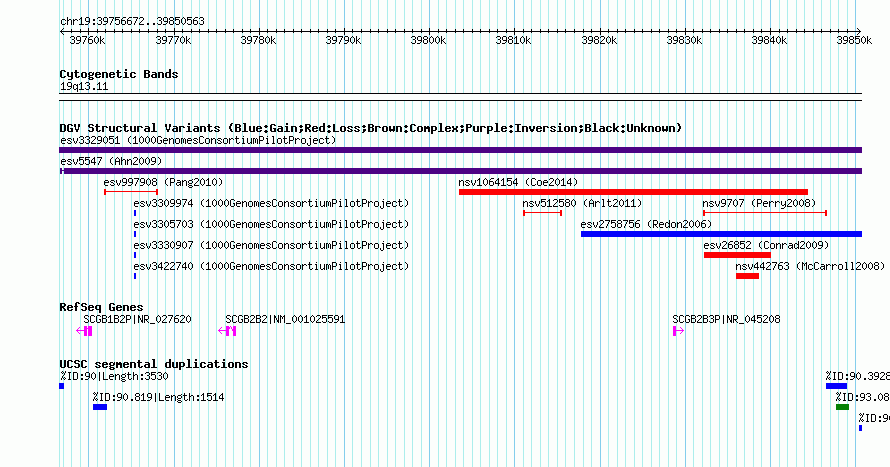
Task: Click the esv3309974 variant label
Action: pos(271,203)
